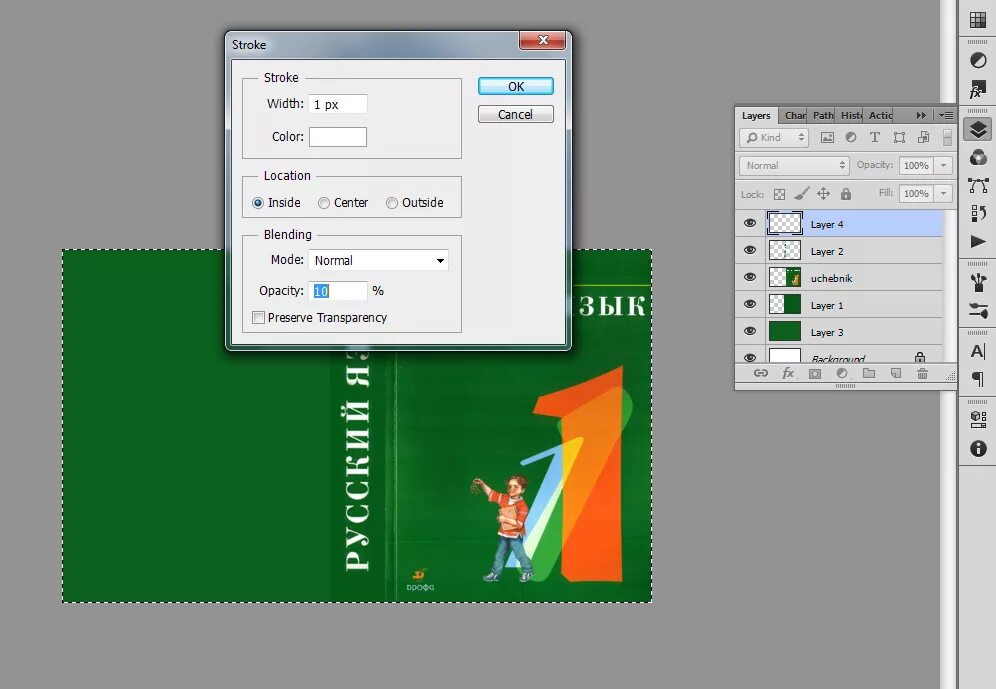The image size is (996, 689).
Task: Click the stroke Opacity input field
Action: [x=338, y=291]
